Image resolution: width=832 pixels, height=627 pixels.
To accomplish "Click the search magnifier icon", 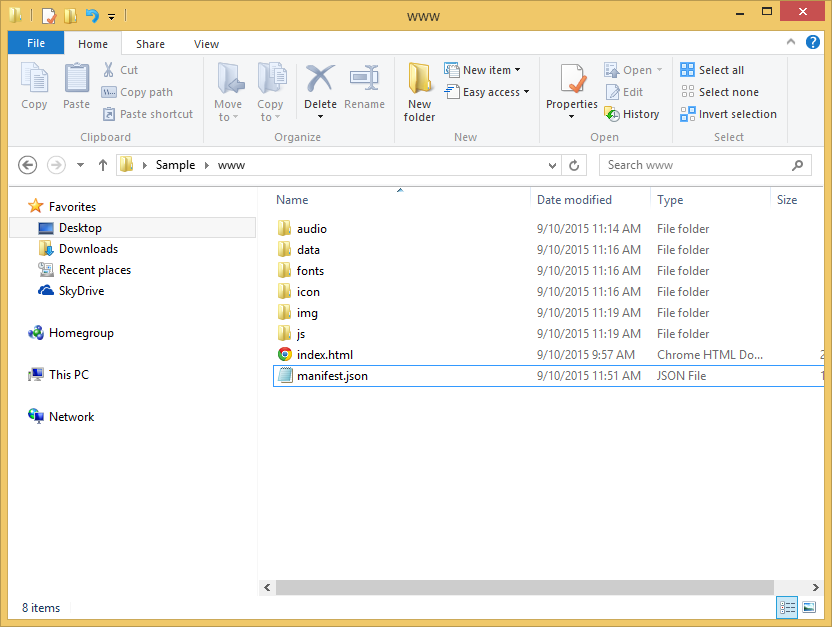I will [797, 165].
